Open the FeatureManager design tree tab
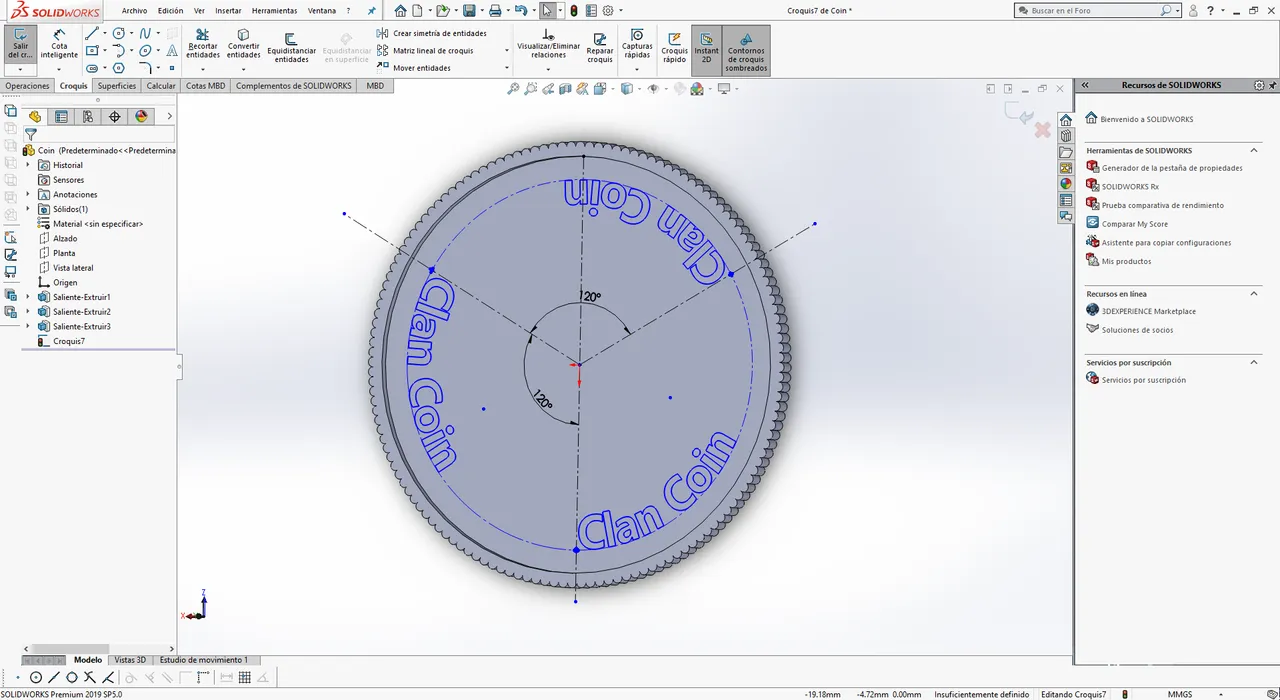Screen dimensions: 1280x700 [x=35, y=116]
